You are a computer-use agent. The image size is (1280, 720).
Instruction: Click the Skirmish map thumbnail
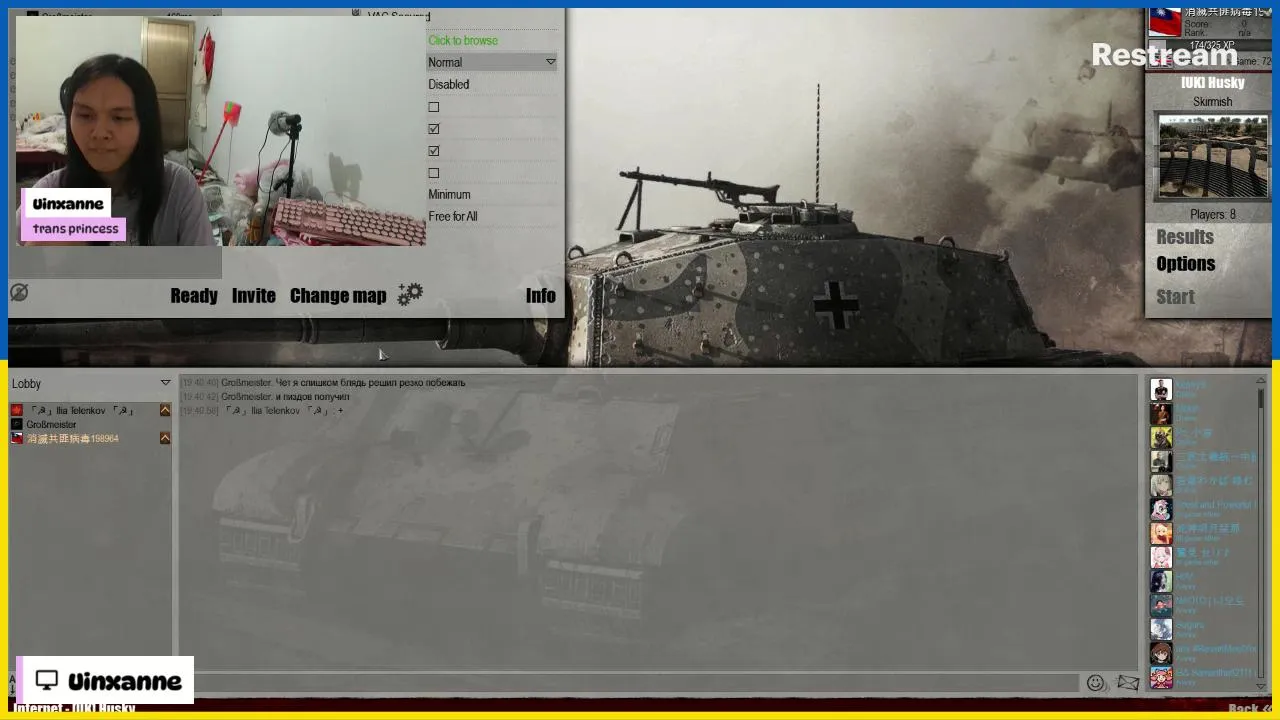(1213, 156)
